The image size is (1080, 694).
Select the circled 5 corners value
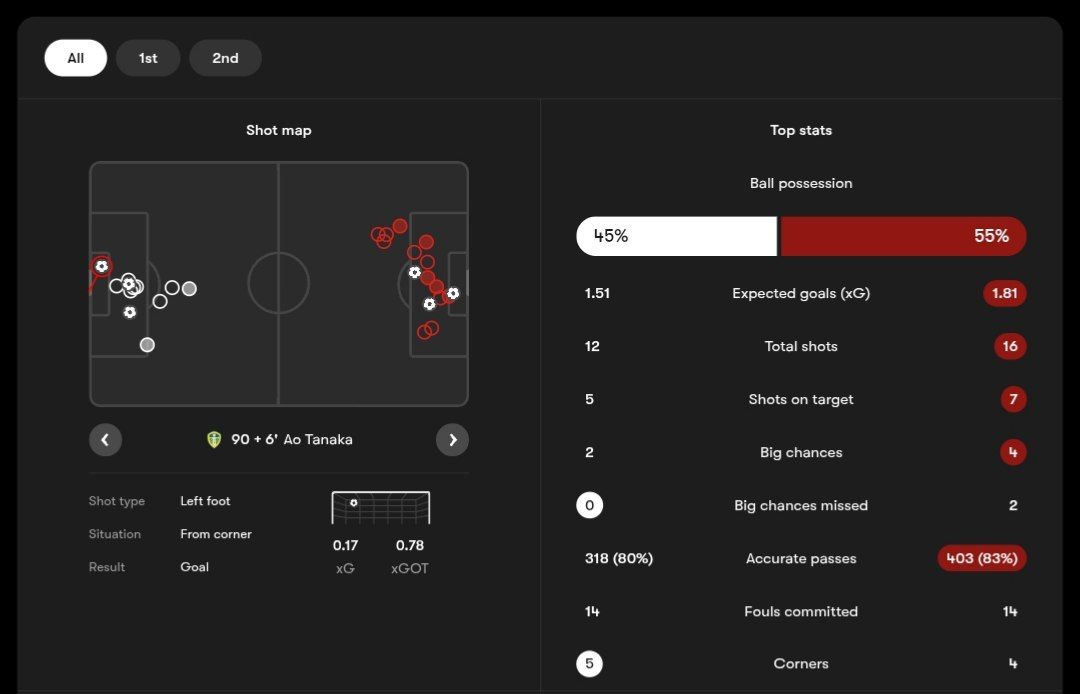pyautogui.click(x=589, y=664)
